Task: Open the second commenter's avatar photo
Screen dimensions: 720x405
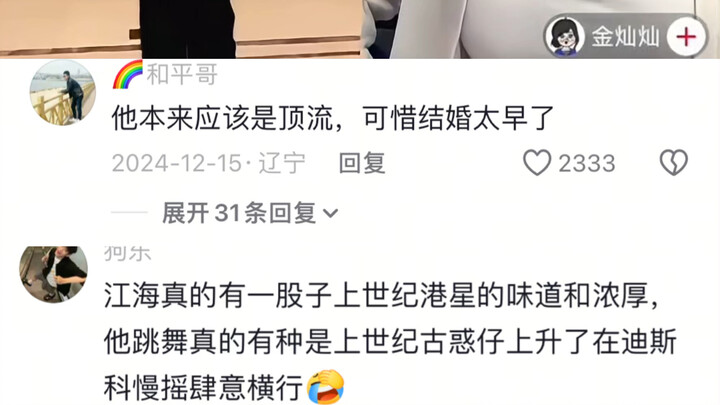Action: click(53, 274)
